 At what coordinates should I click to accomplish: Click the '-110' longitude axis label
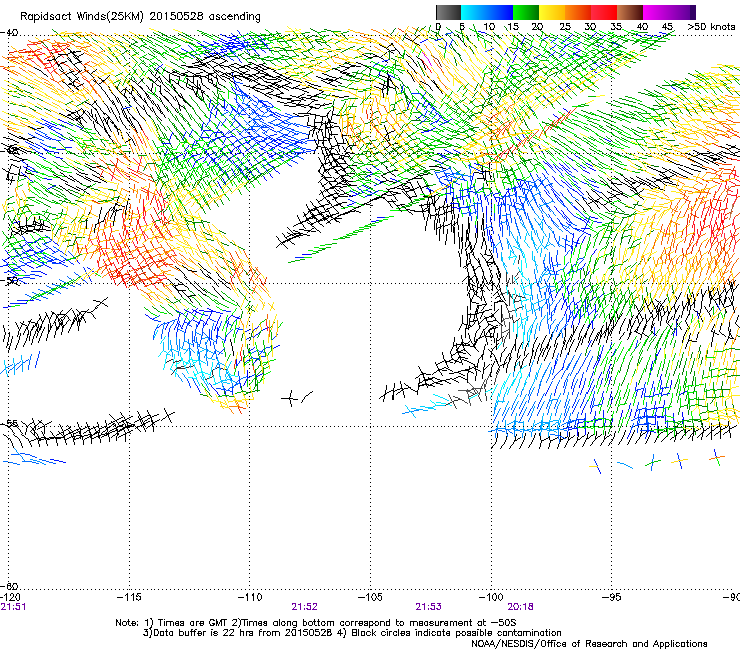pyautogui.click(x=250, y=597)
